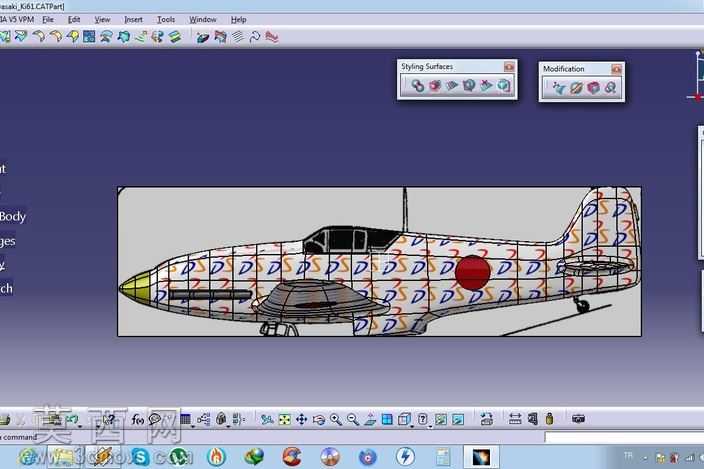Open the Insert menu
Viewport: 704px width, 469px height.
[x=133, y=20]
